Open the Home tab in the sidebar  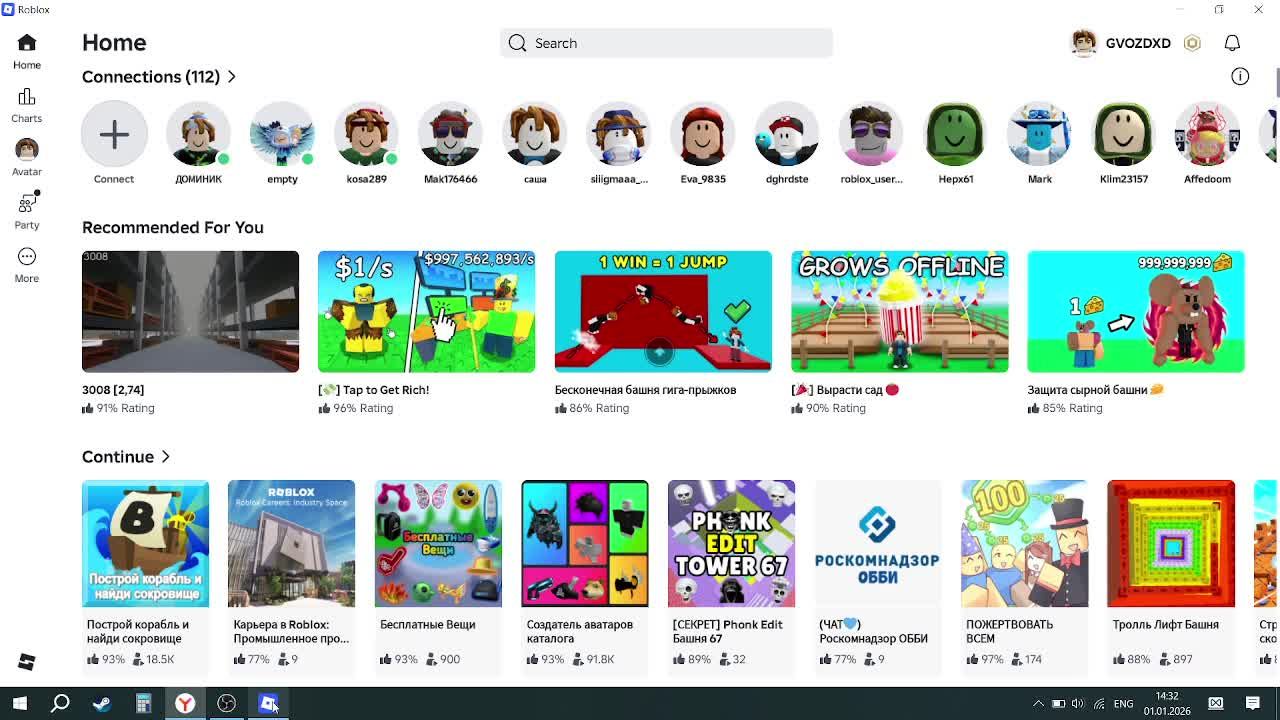point(27,51)
